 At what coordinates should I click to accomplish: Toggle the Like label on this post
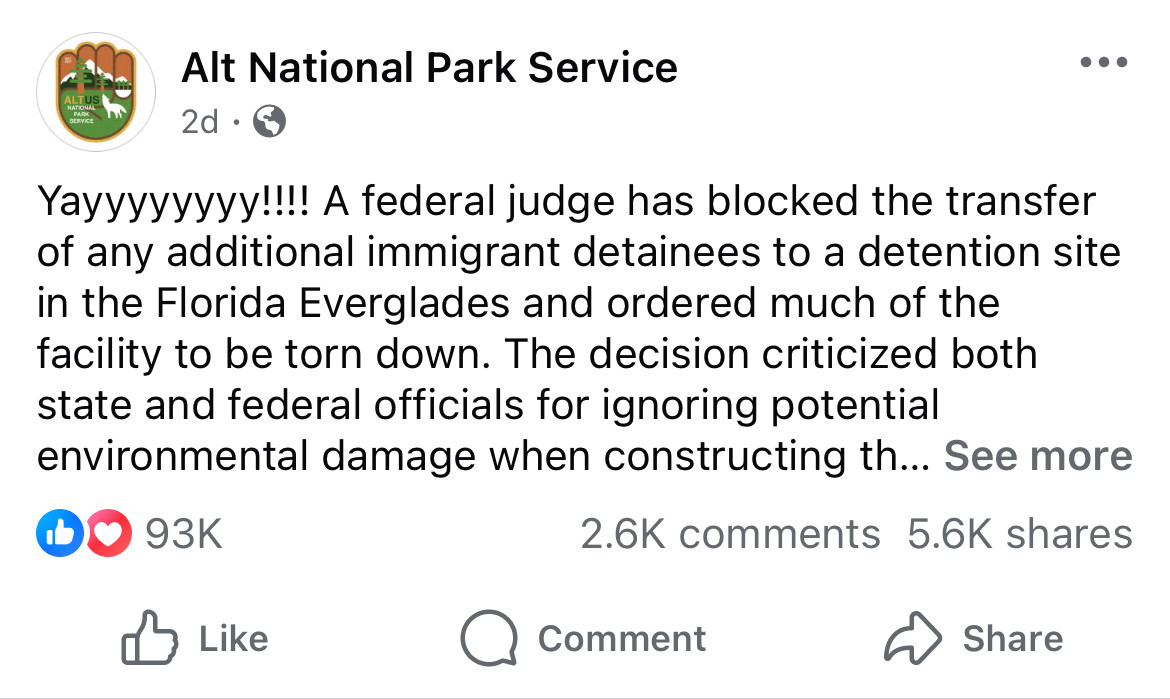(x=234, y=639)
